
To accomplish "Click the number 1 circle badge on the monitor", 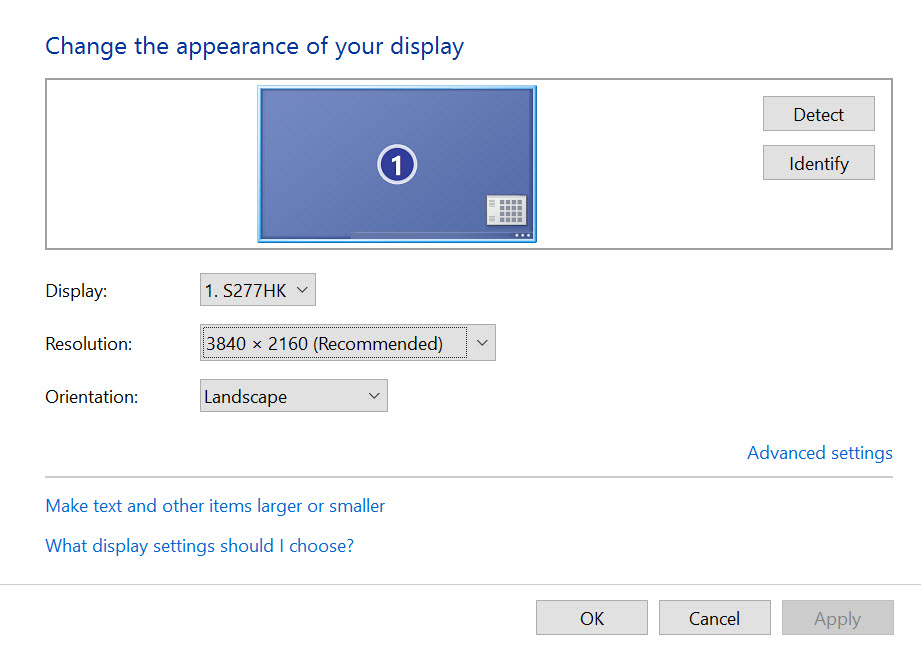I will 396,165.
